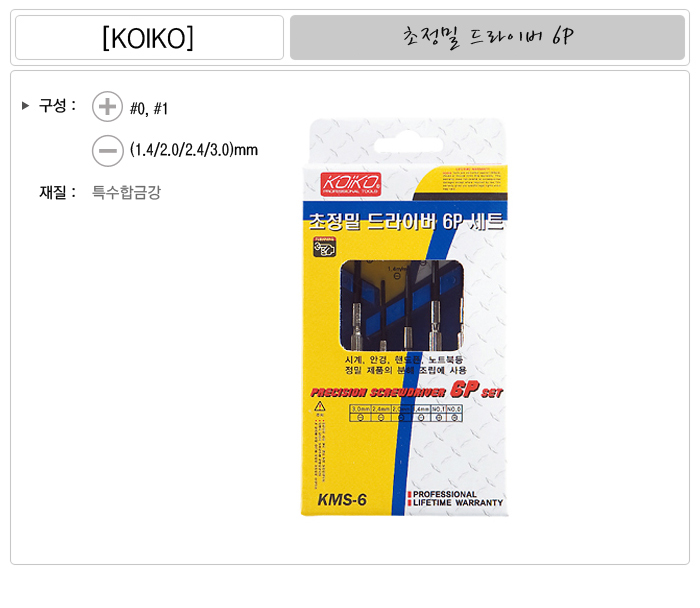Click the red KOIKO logo on package
This screenshot has width=700, height=608.
(350, 184)
